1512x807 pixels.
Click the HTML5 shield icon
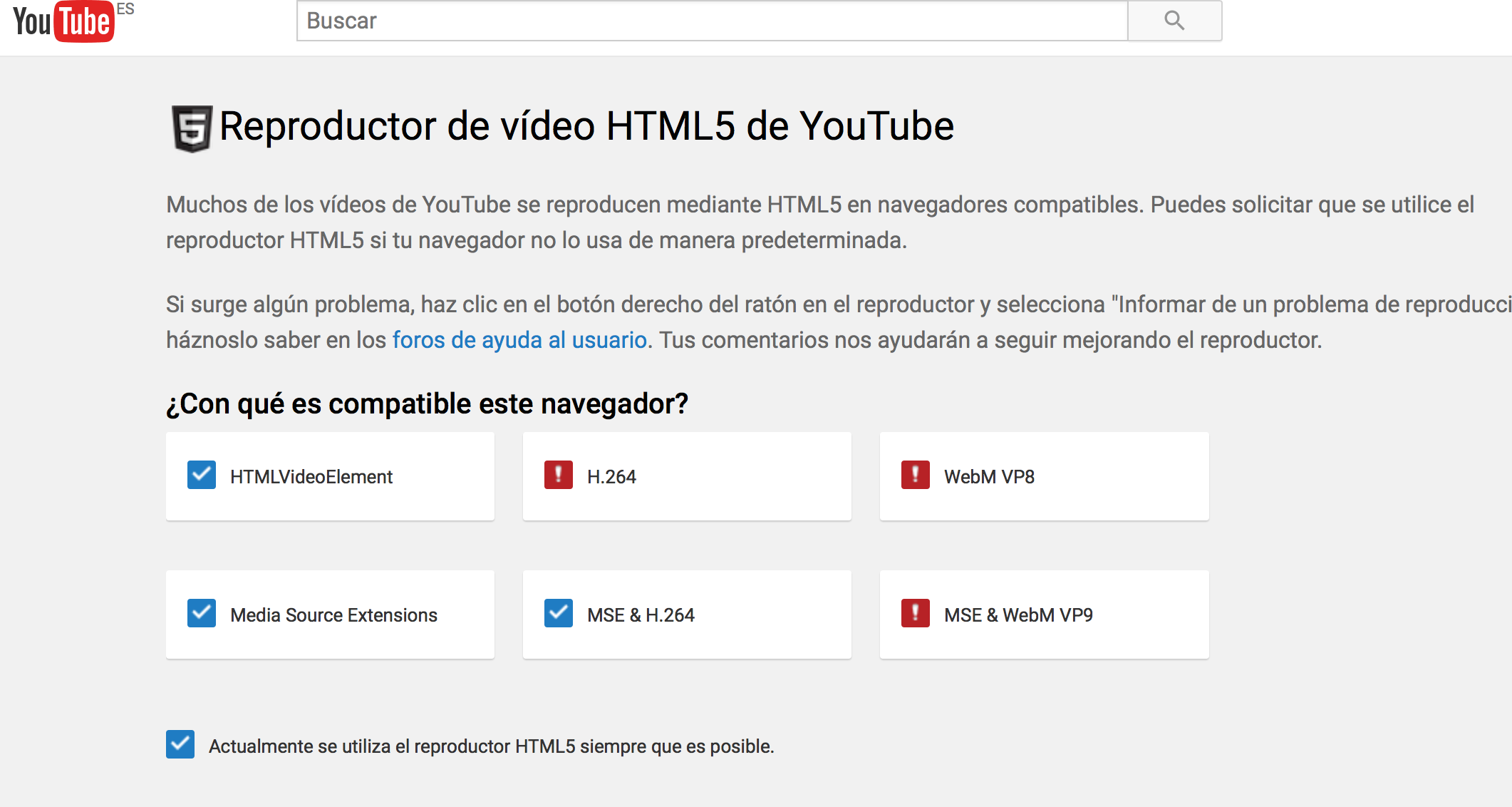coord(192,128)
